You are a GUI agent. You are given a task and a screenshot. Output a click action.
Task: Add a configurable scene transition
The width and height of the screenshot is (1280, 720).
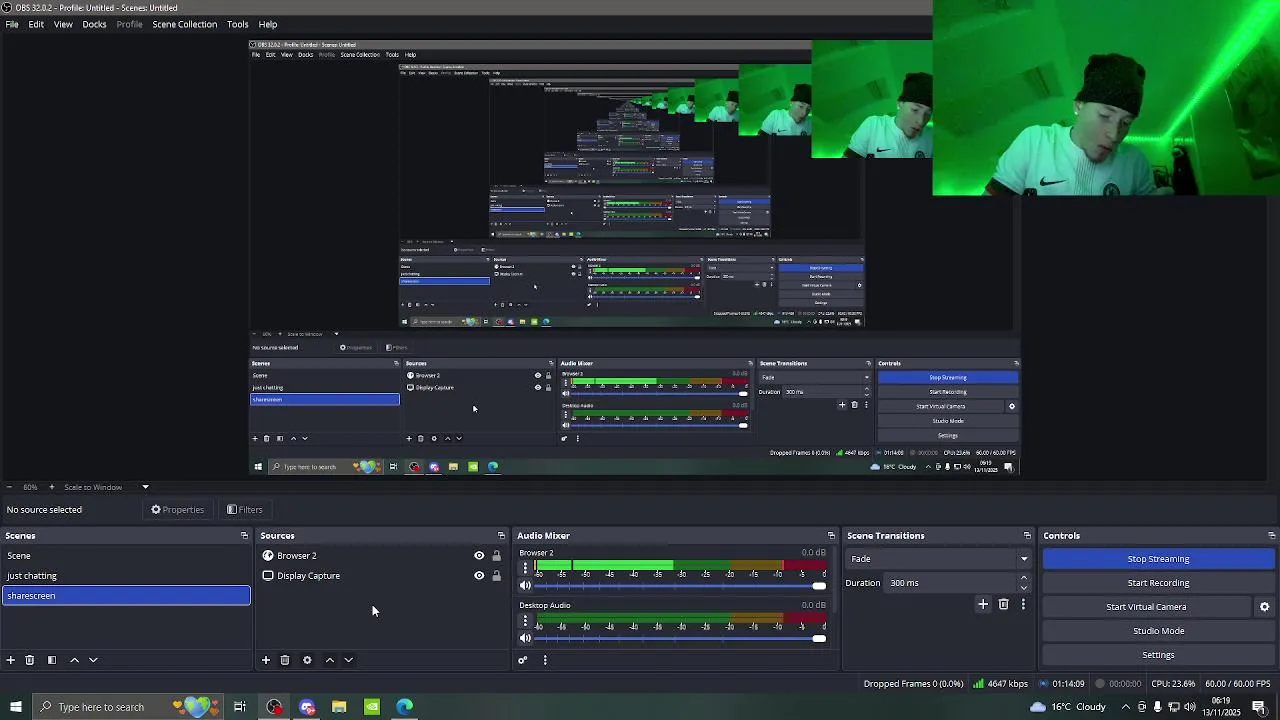click(983, 604)
